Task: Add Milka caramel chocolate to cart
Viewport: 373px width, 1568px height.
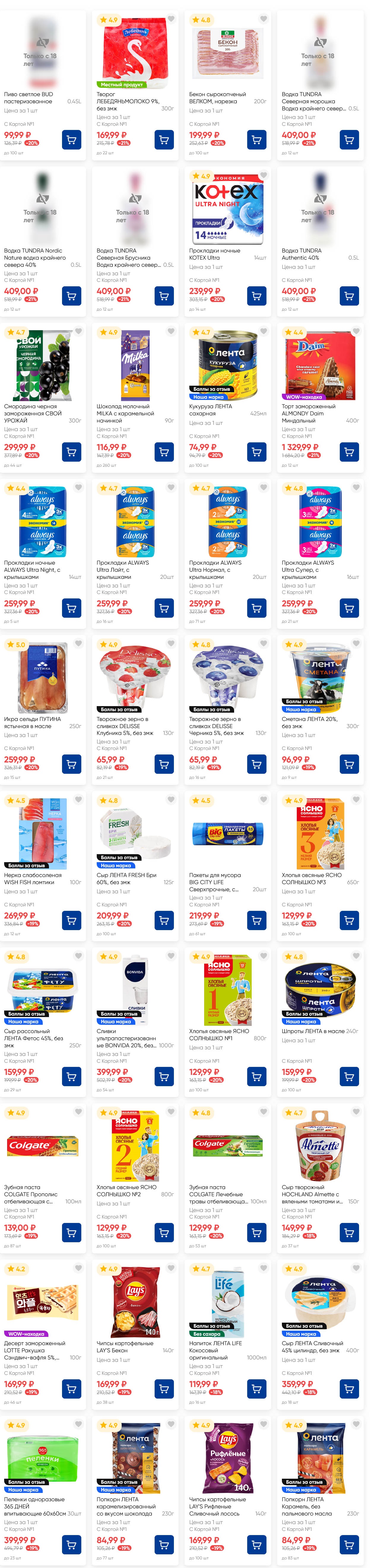Action: point(164,452)
